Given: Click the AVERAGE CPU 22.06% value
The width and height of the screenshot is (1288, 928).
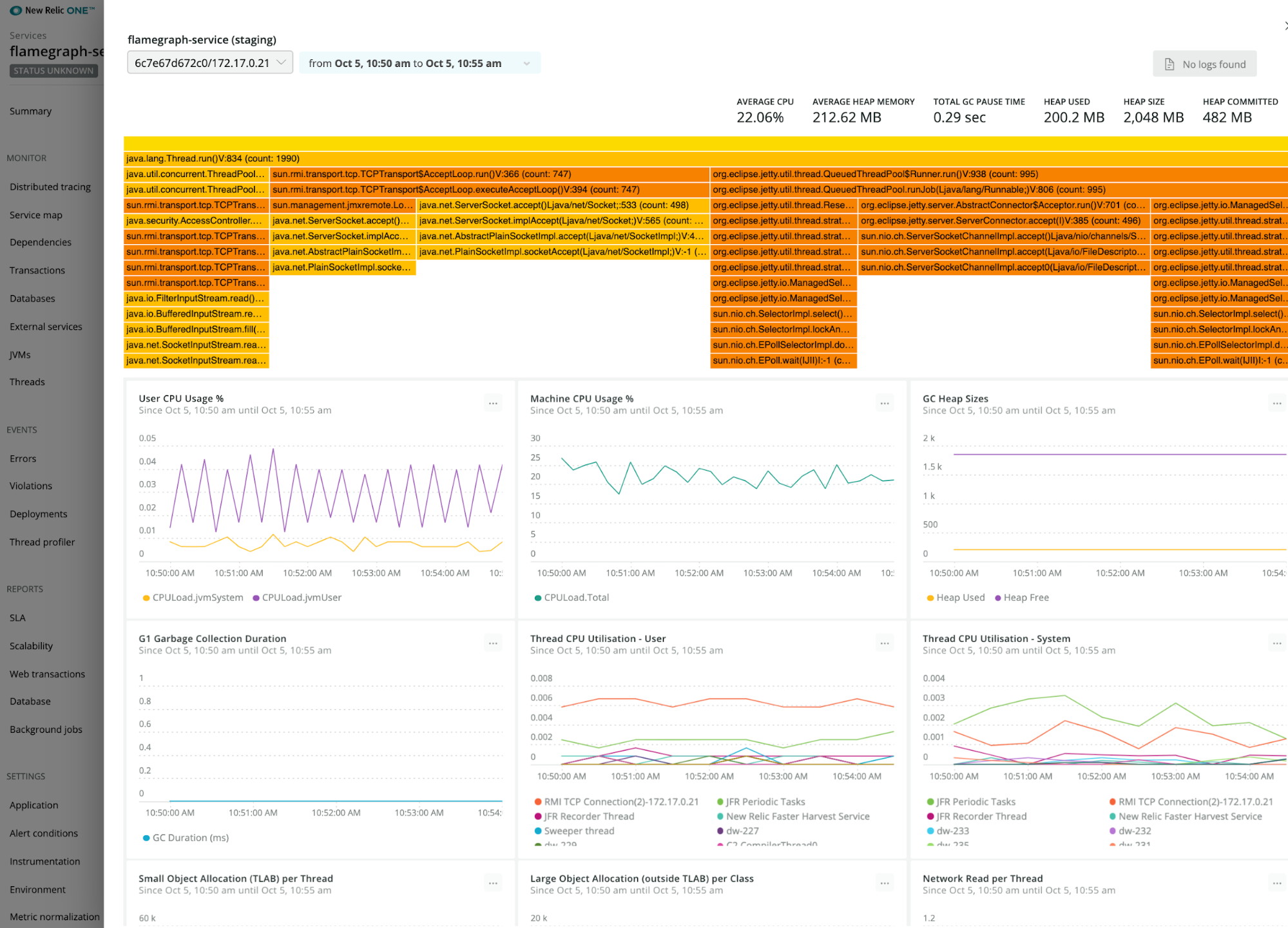Looking at the screenshot, I should click(760, 117).
